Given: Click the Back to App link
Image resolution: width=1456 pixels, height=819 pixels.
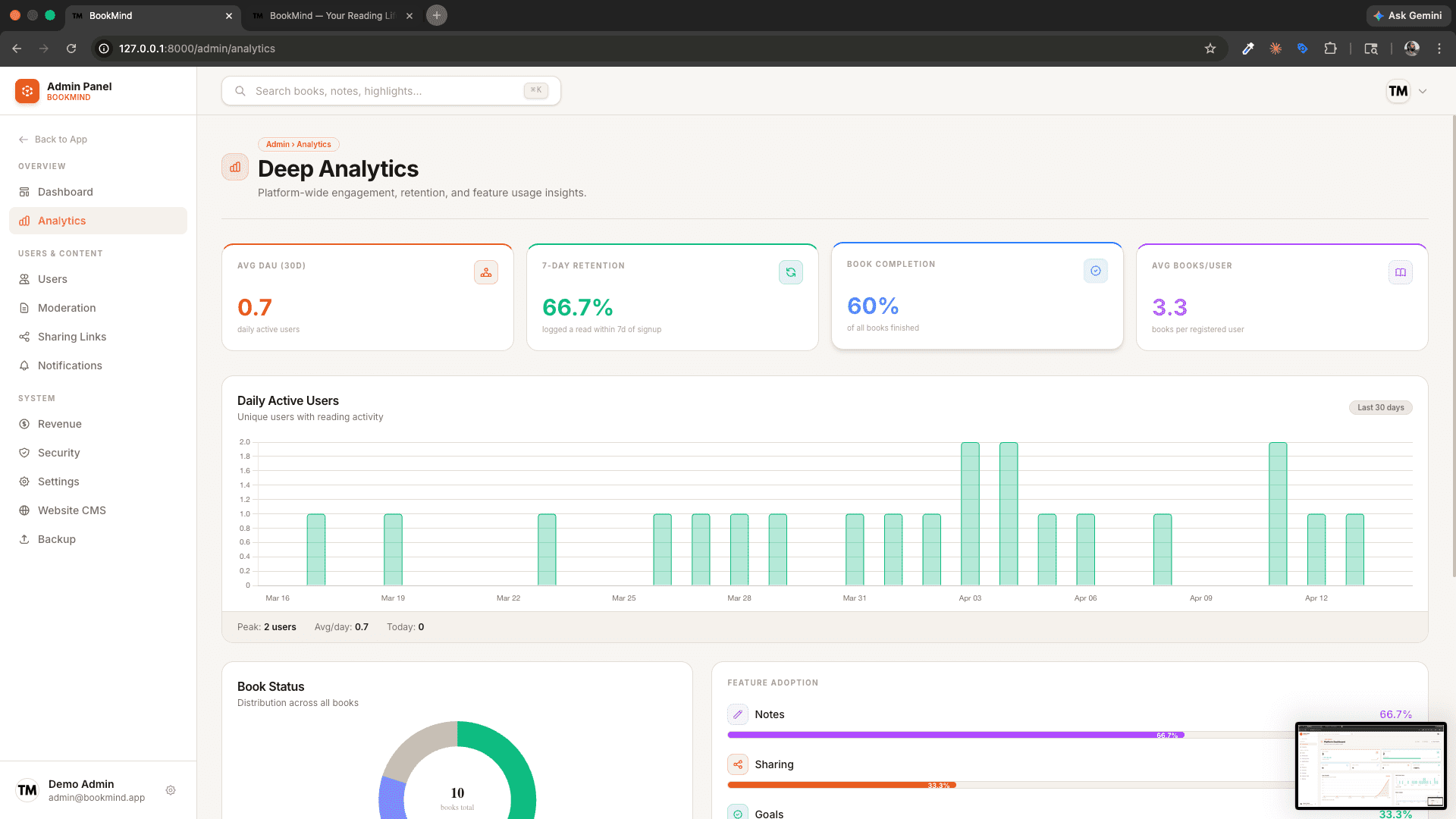Looking at the screenshot, I should [53, 140].
